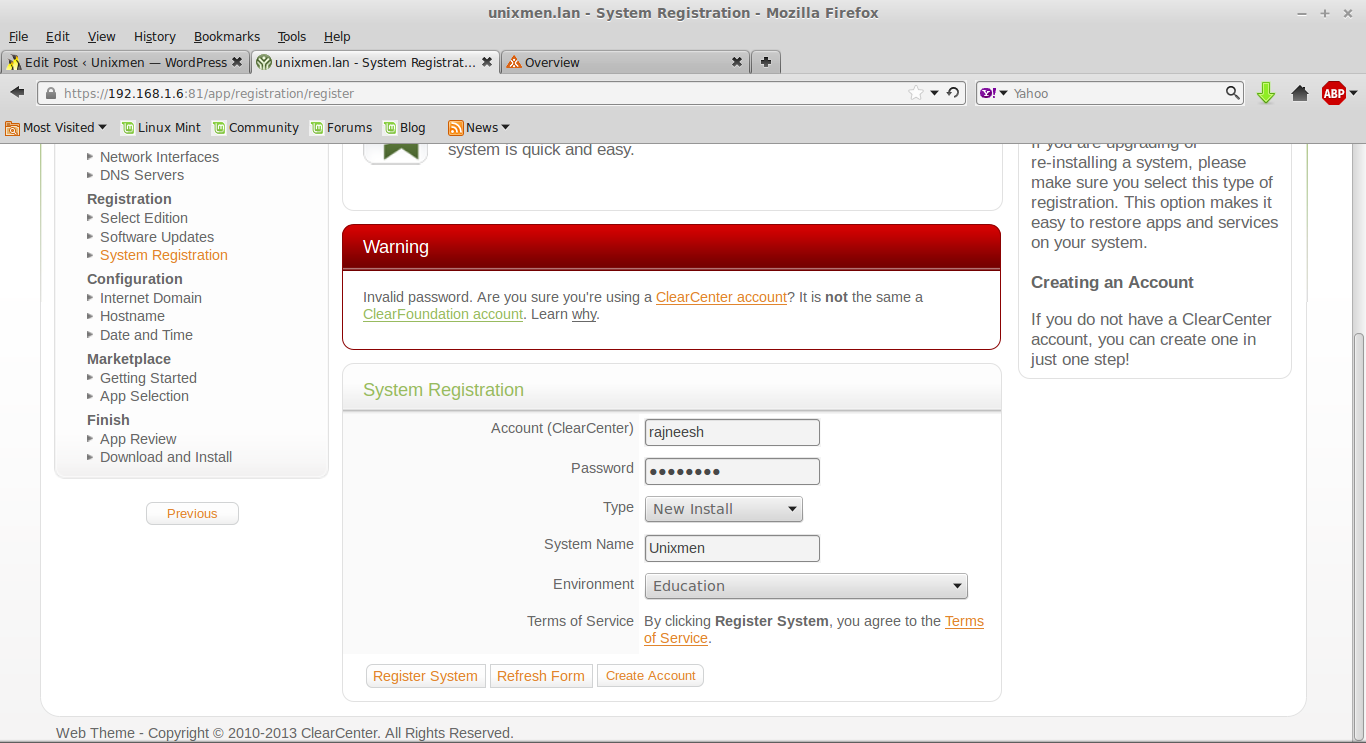This screenshot has width=1366, height=743.
Task: Switch to the Overview tab
Action: pyautogui.click(x=625, y=62)
